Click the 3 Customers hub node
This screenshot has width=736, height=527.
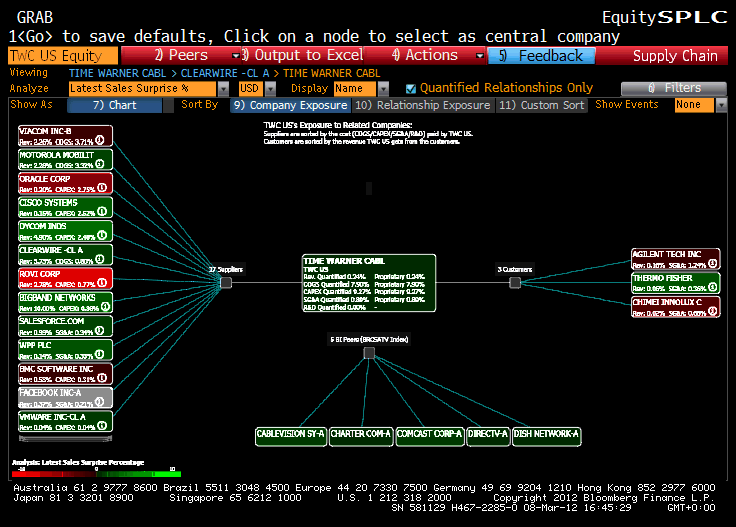[x=515, y=283]
